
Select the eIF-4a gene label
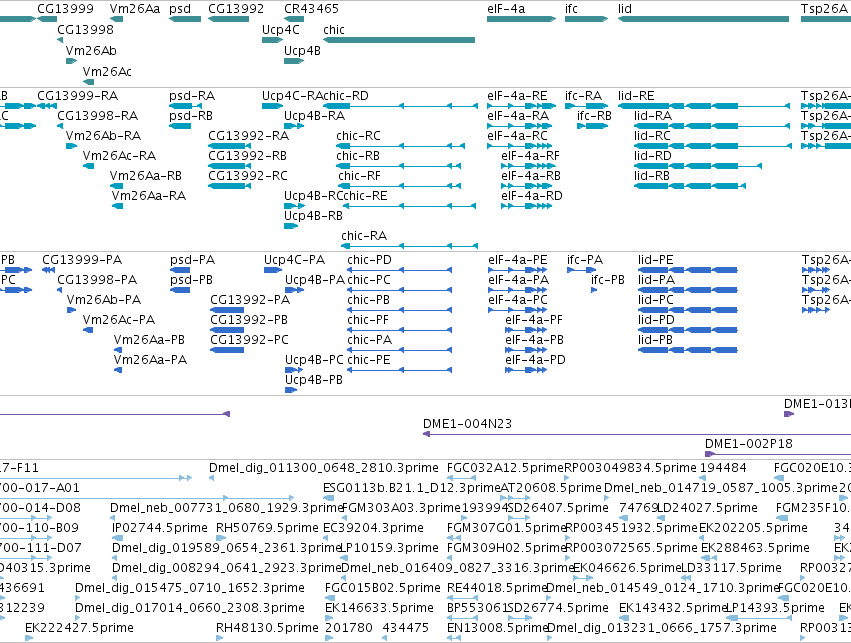click(506, 9)
